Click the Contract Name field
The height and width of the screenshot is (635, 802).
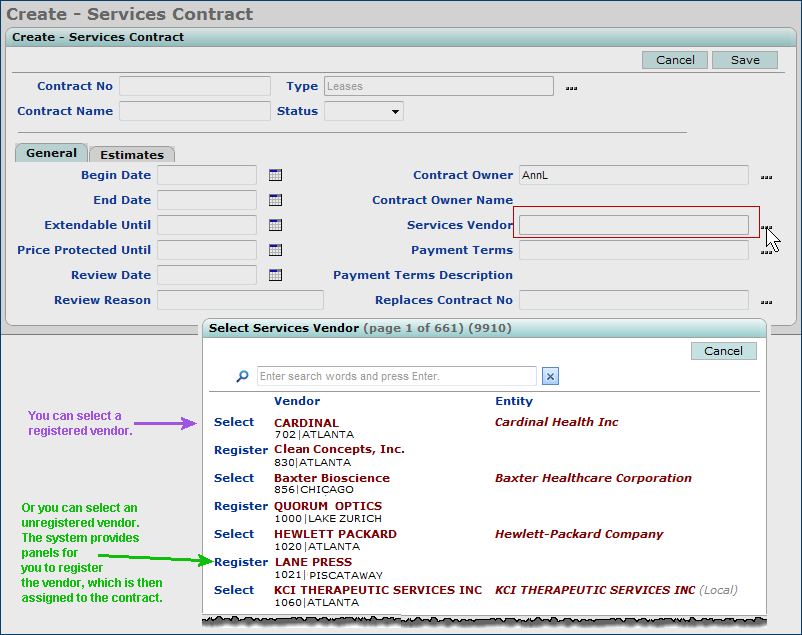point(195,111)
